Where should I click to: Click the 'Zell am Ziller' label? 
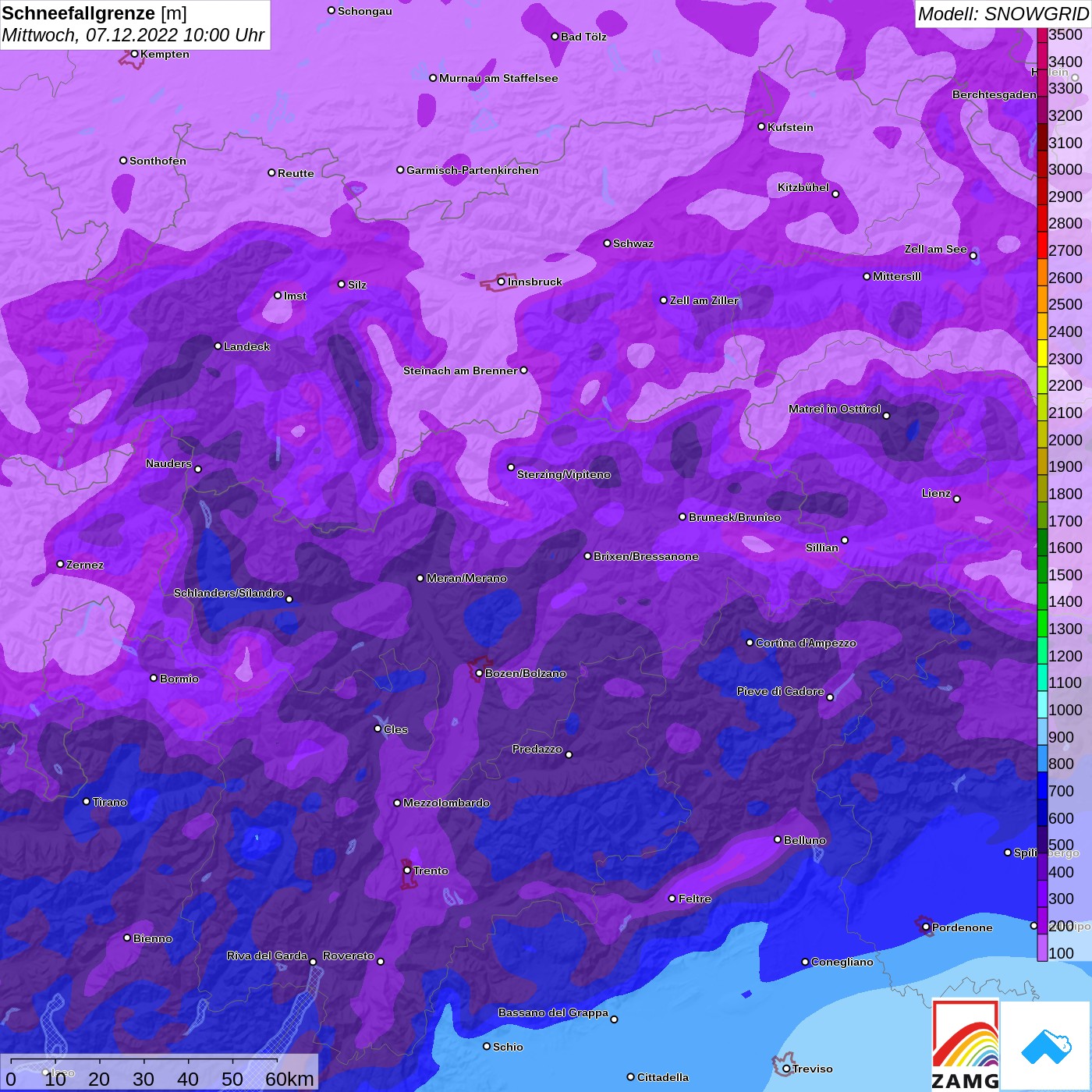pos(704,300)
